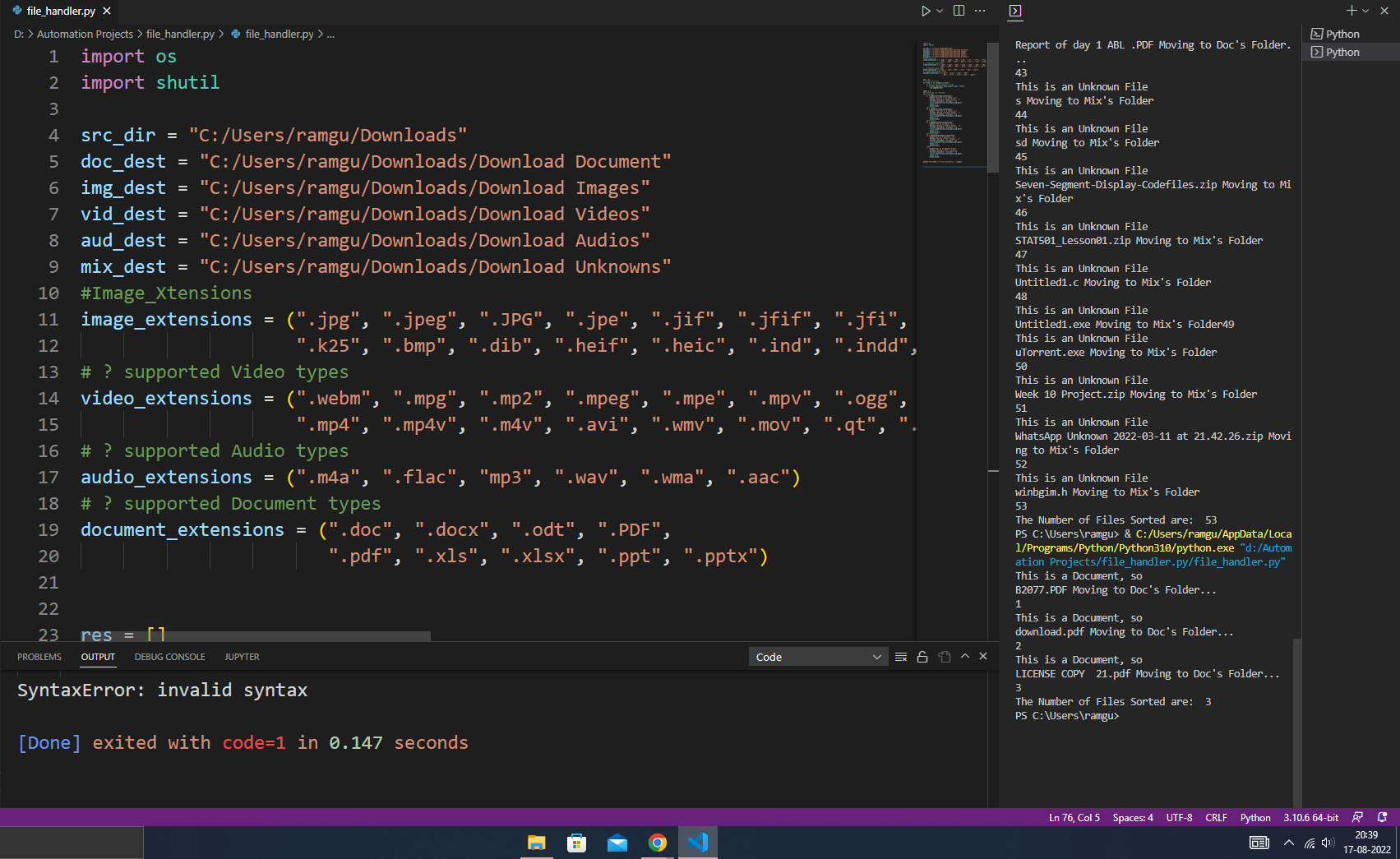The height and width of the screenshot is (859, 1400).
Task: Split the editor into two panes
Action: tap(959, 11)
